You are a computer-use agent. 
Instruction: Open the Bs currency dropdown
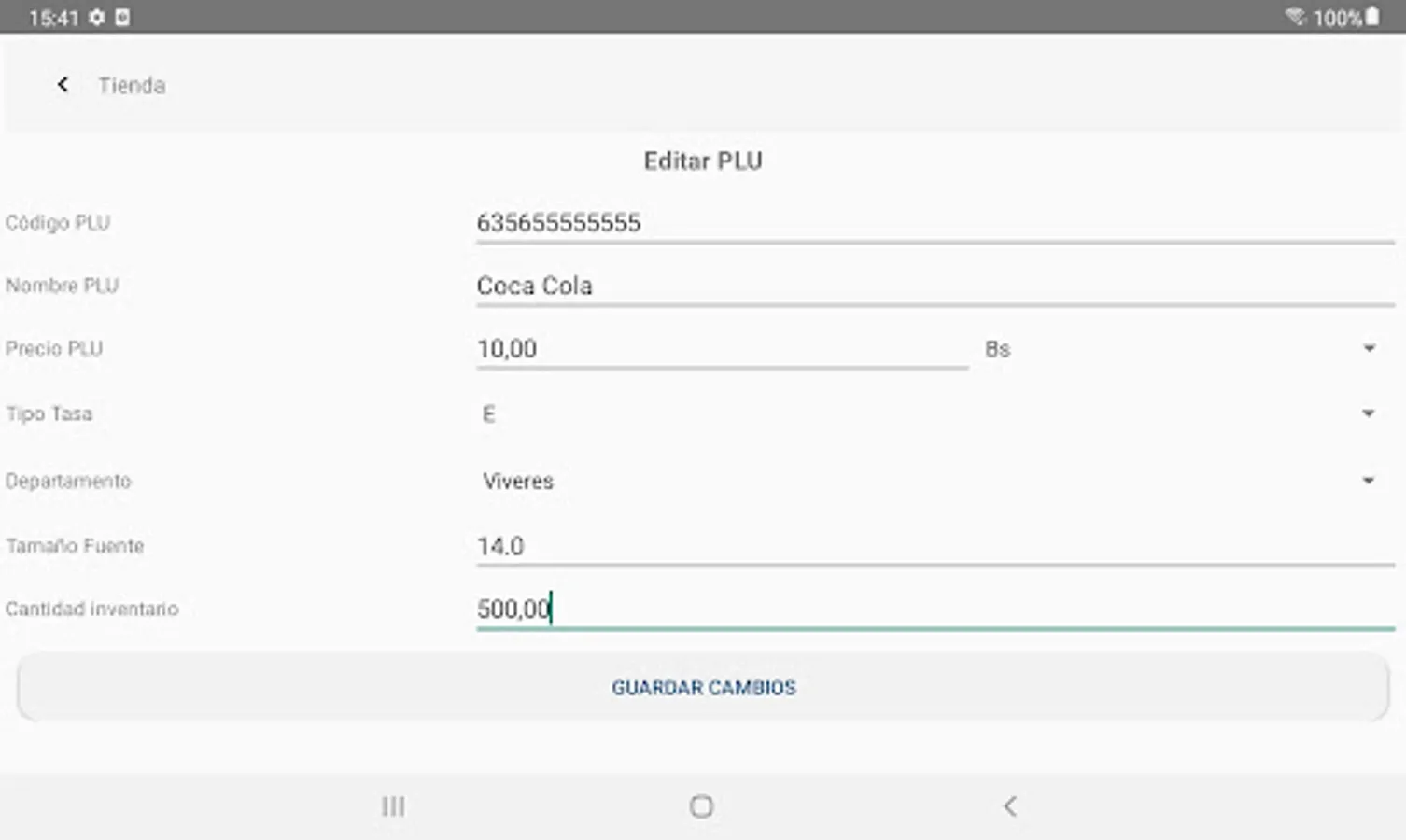pyautogui.click(x=1369, y=347)
